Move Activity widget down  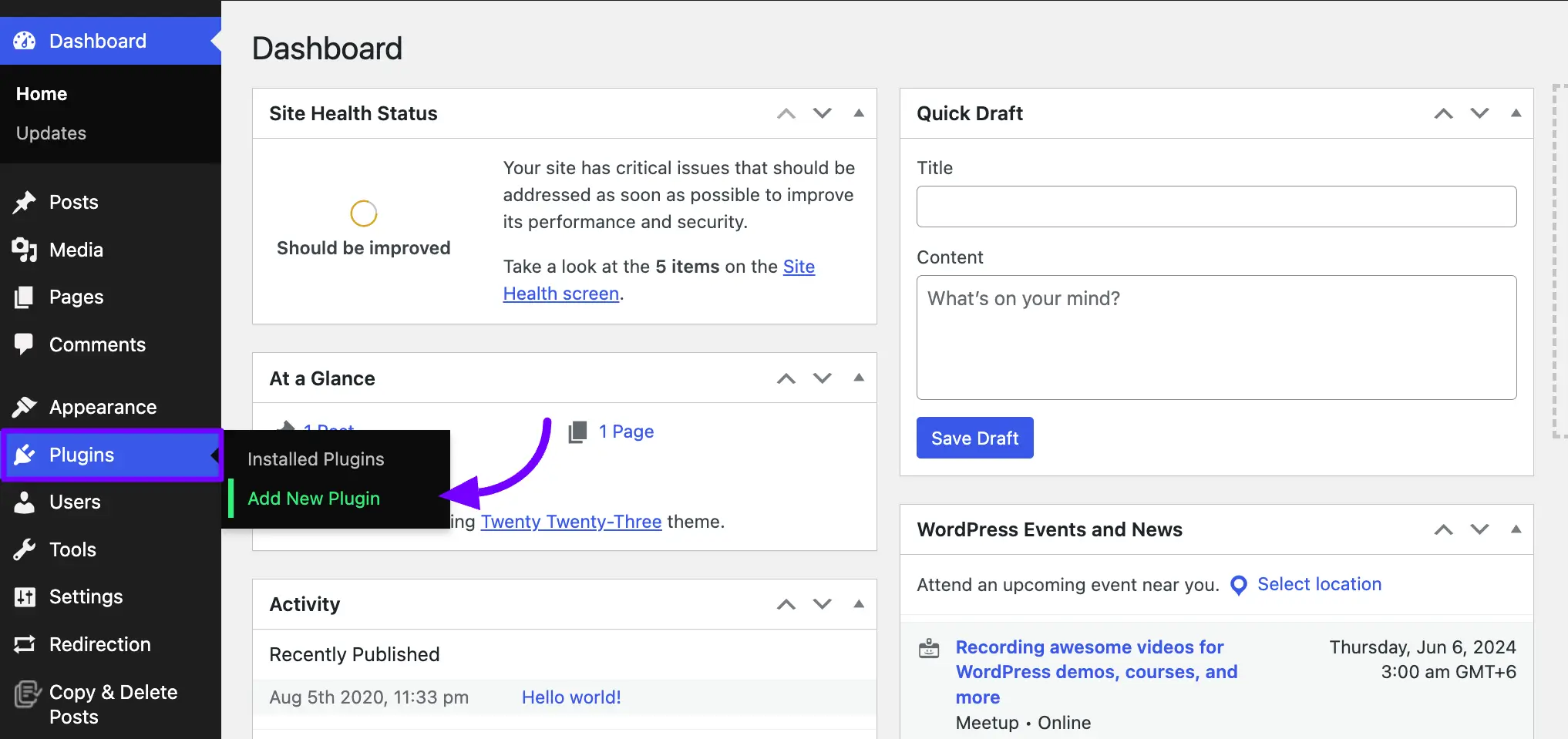(x=823, y=604)
